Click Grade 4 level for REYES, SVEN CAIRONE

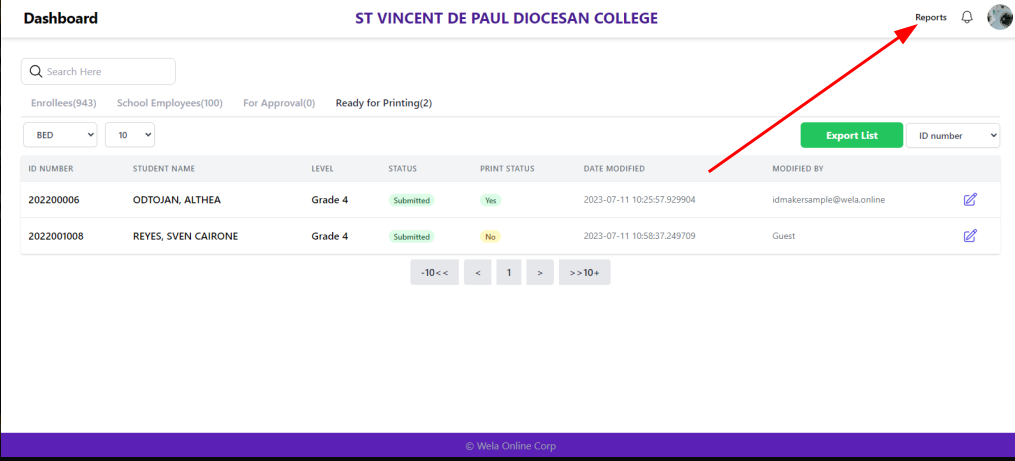tap(329, 236)
